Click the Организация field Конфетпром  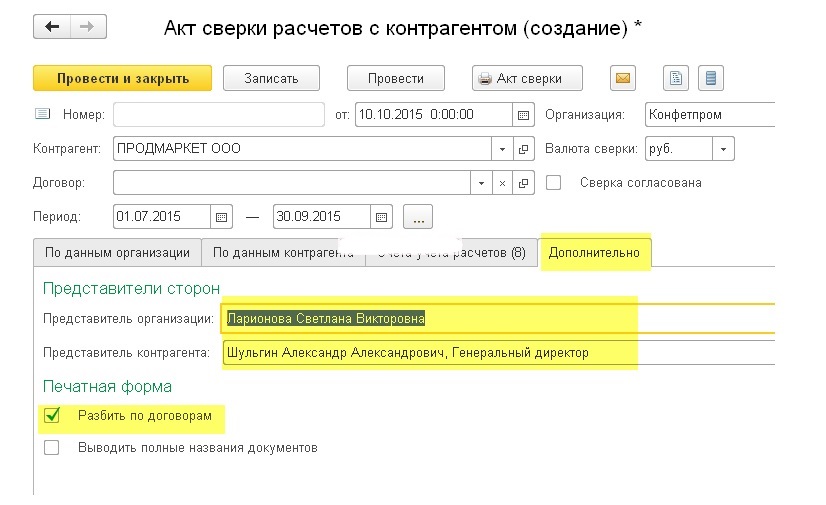tap(710, 115)
